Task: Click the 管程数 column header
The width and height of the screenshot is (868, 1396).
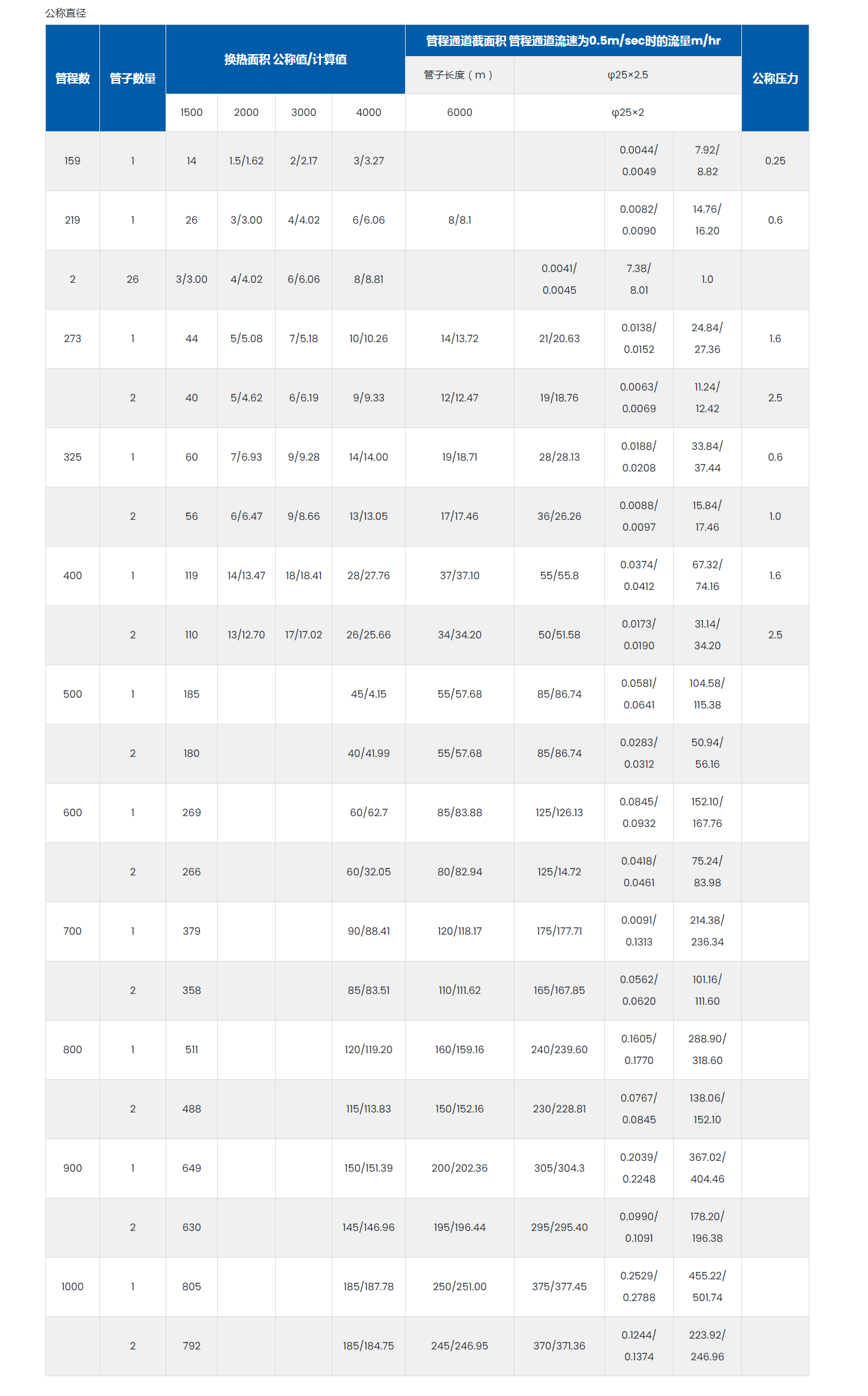Action: [73, 78]
